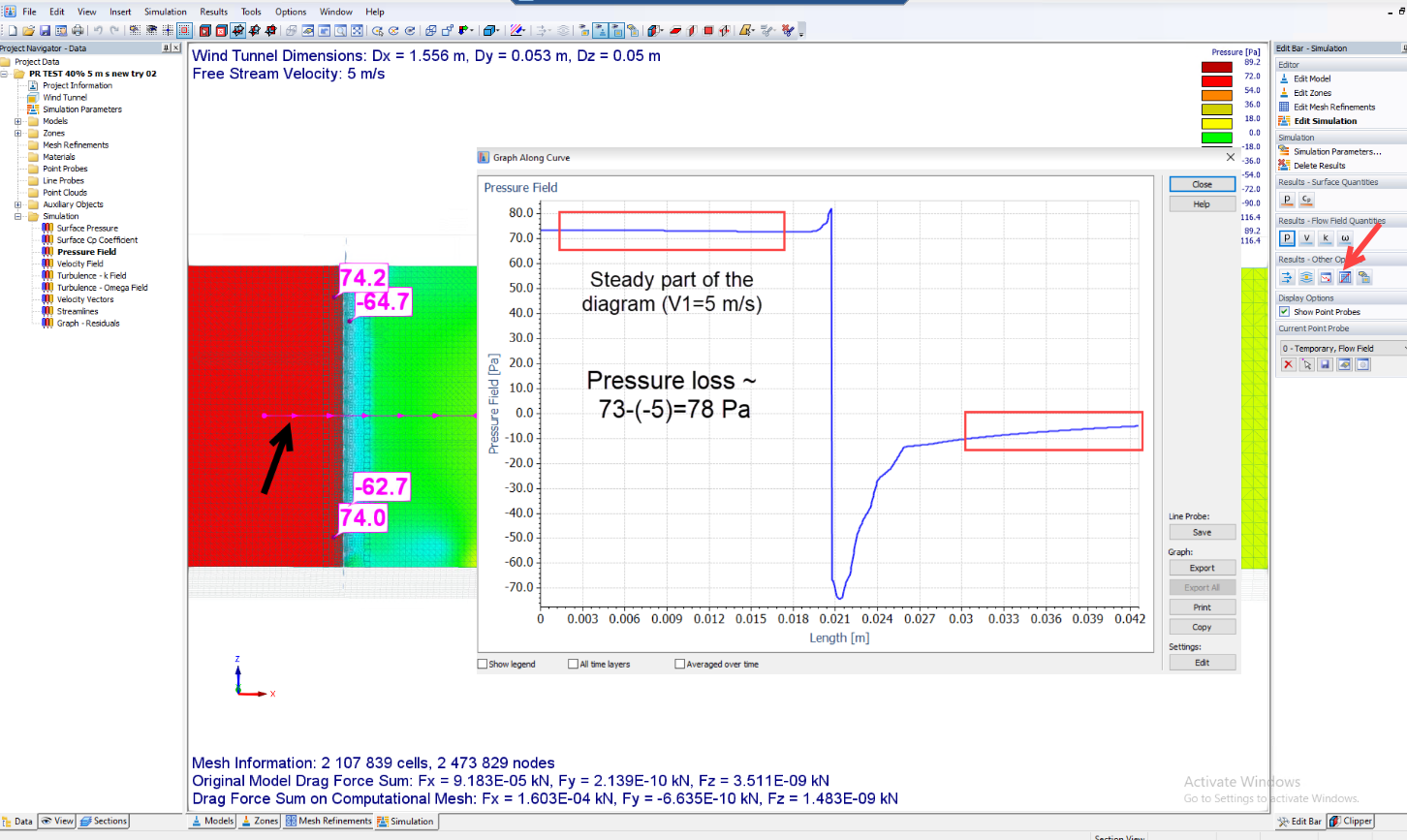Check the All time layers option
Screen dimensions: 1407x840
(x=573, y=664)
